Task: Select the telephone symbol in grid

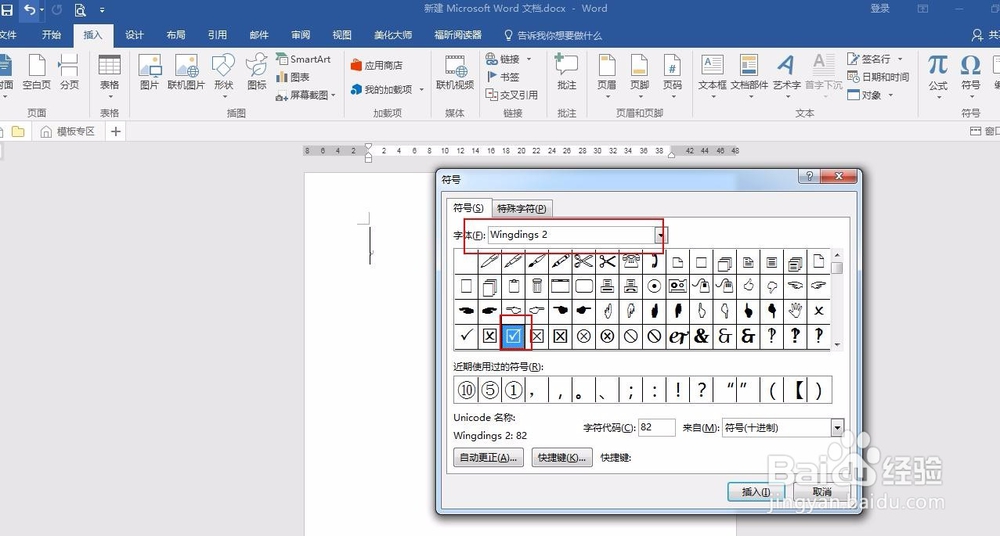Action: [631, 261]
